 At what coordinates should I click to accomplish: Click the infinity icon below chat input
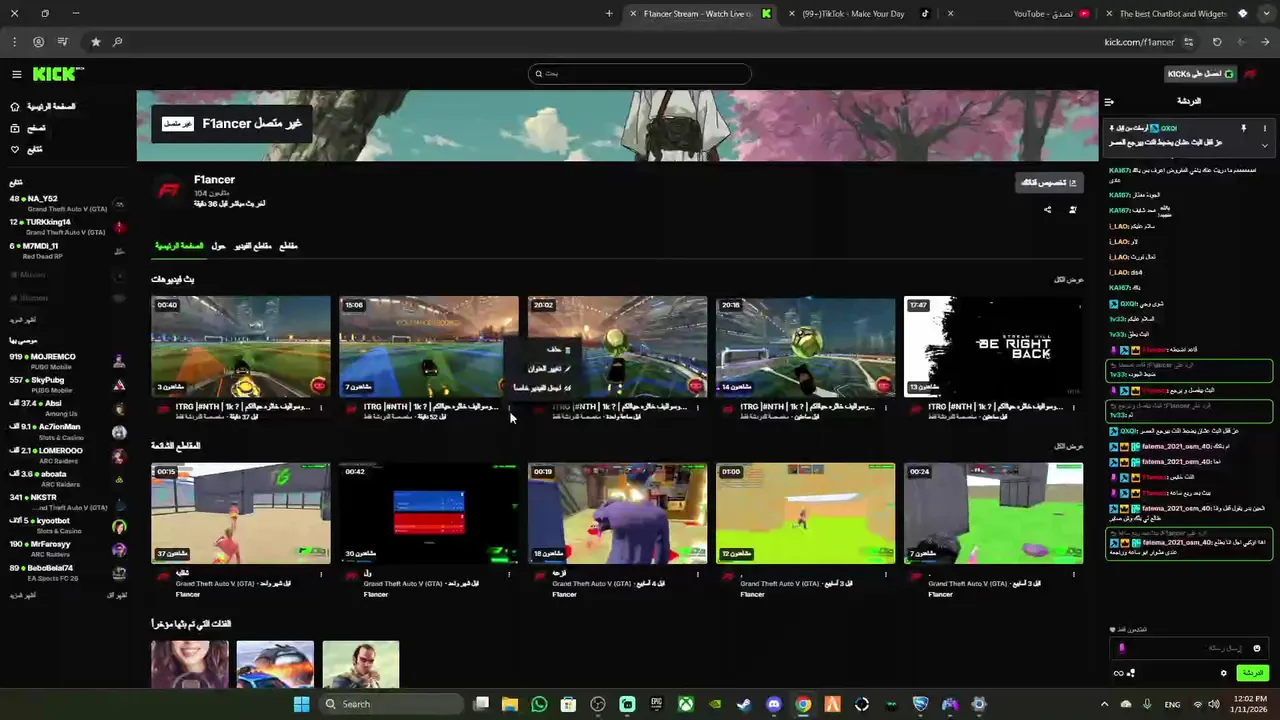[x=1118, y=673]
